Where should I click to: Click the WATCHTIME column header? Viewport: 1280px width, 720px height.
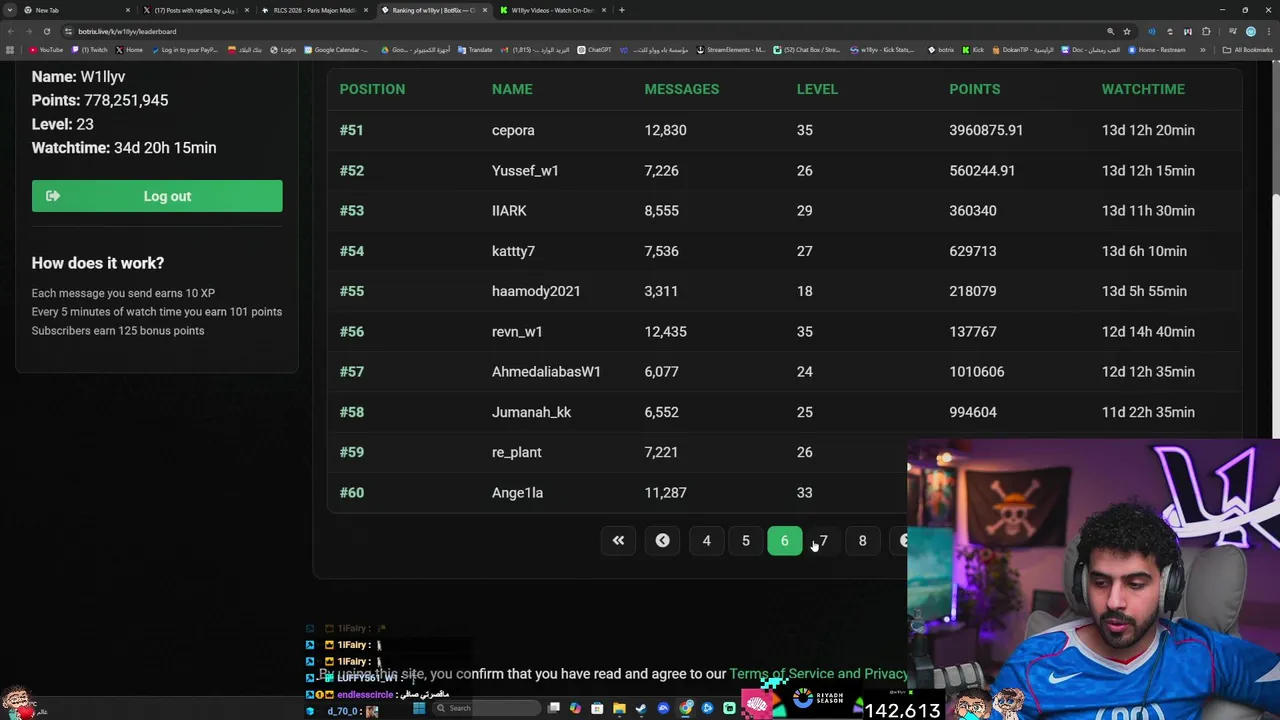[x=1143, y=89]
